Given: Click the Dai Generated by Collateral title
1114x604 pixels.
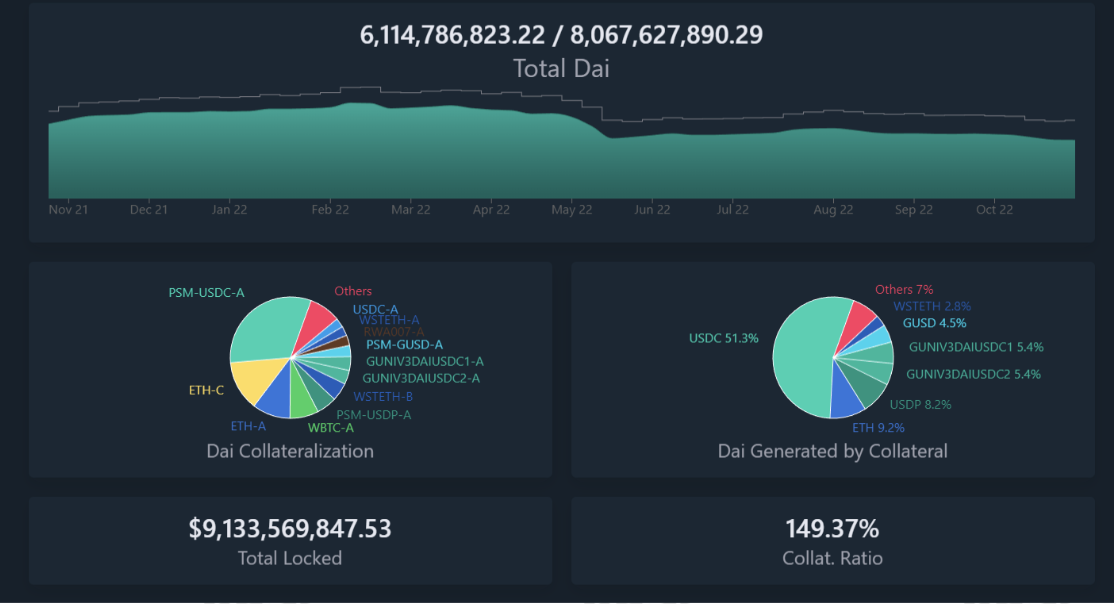Looking at the screenshot, I should 833,451.
